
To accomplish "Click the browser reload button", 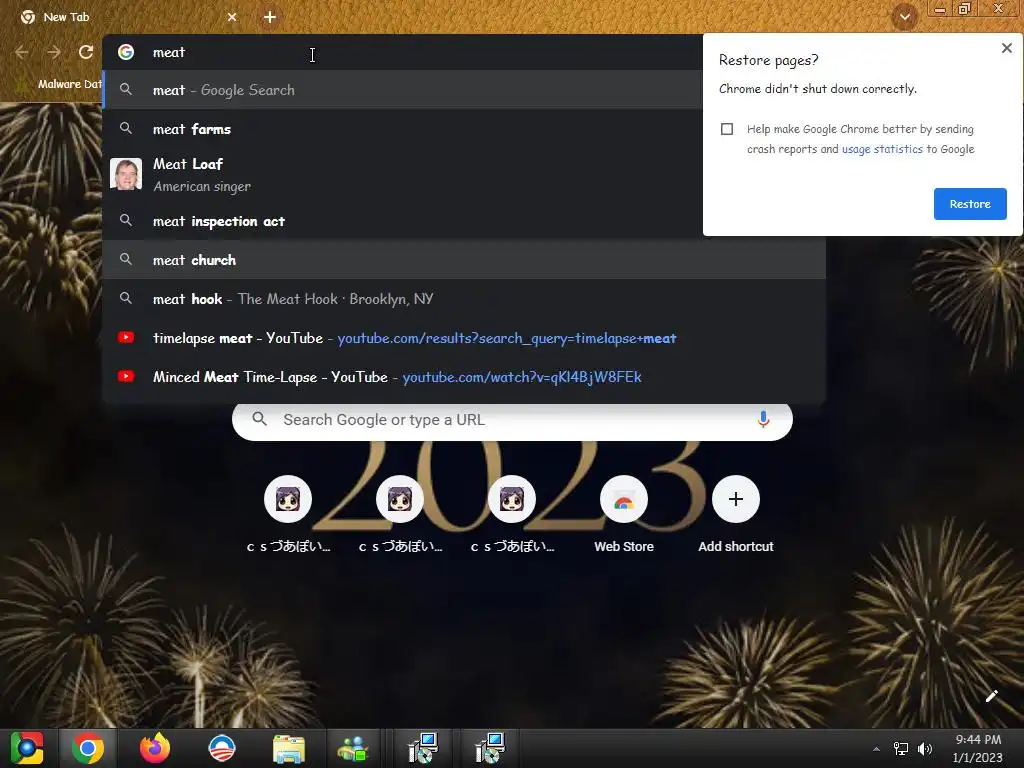I will (86, 52).
